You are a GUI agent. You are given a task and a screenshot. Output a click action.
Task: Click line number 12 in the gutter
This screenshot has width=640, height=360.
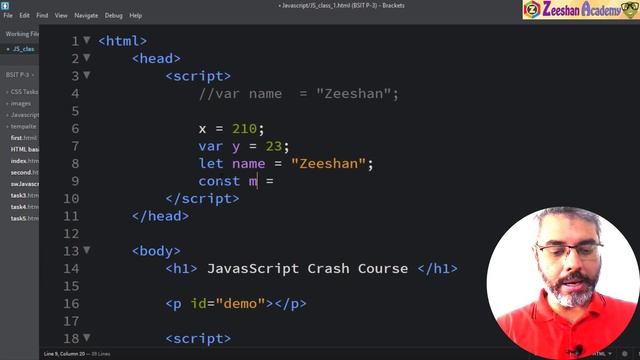(x=71, y=234)
